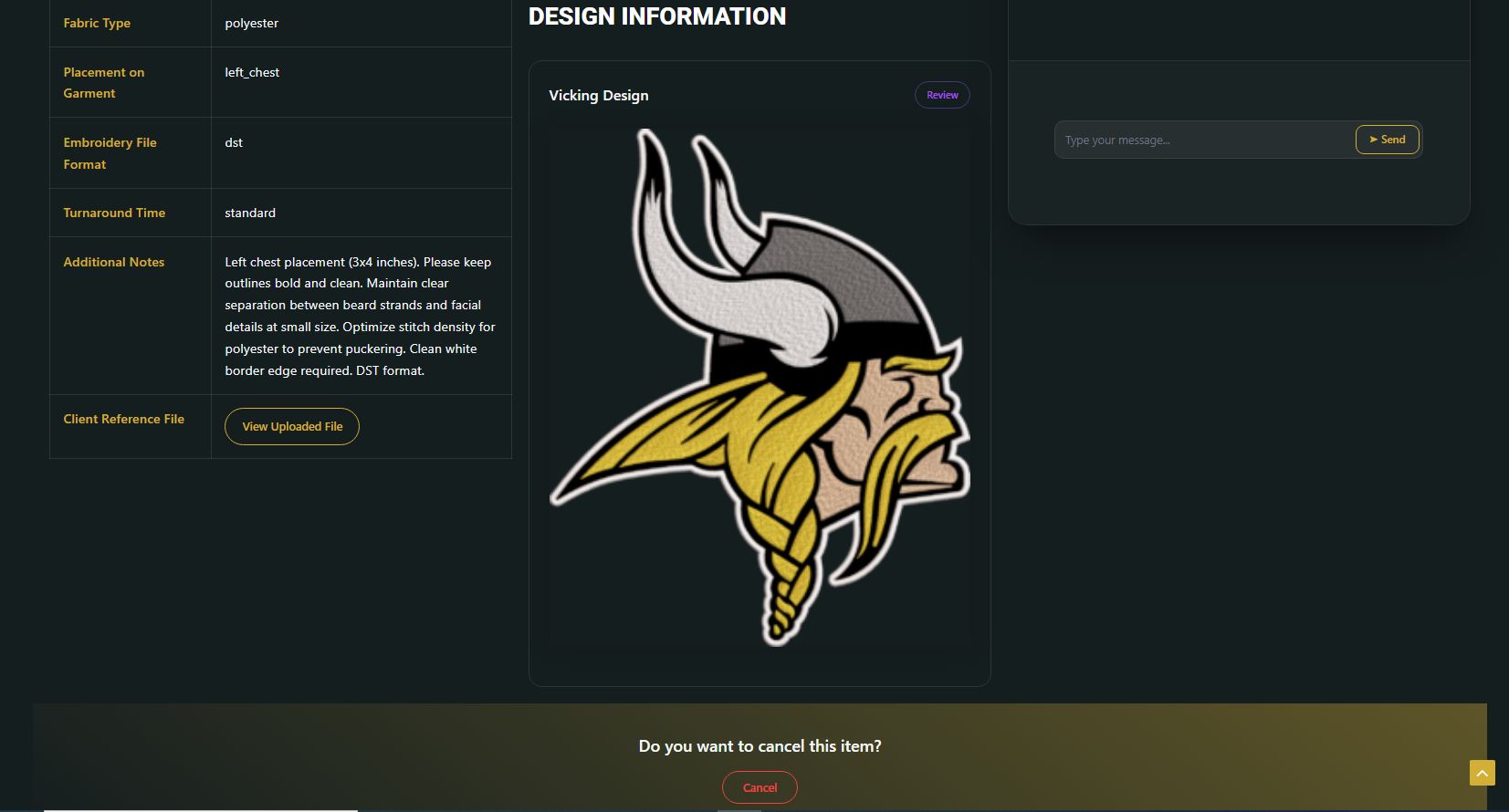Focus the Type your message input field

point(1203,141)
